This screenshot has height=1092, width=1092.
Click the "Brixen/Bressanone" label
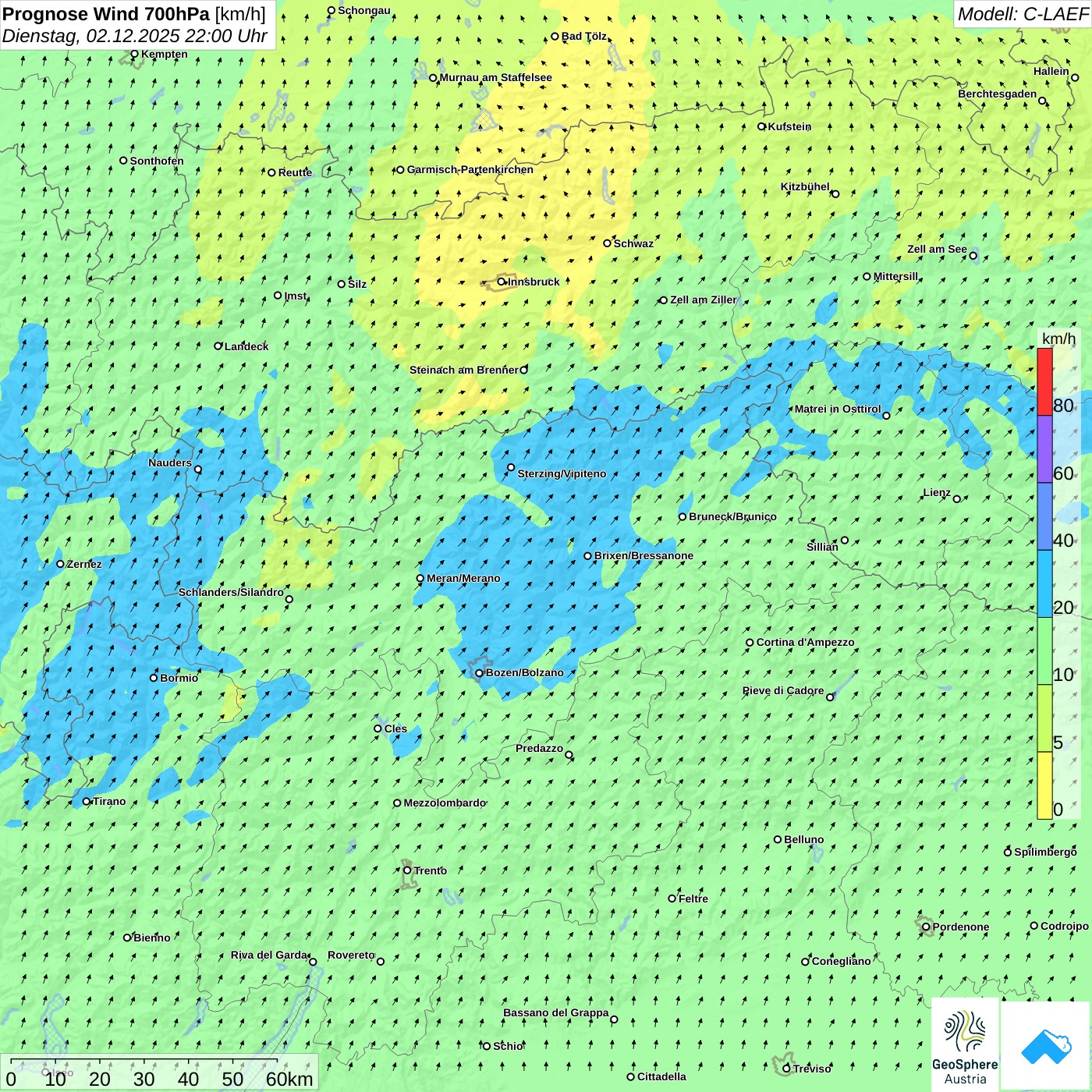tap(643, 556)
